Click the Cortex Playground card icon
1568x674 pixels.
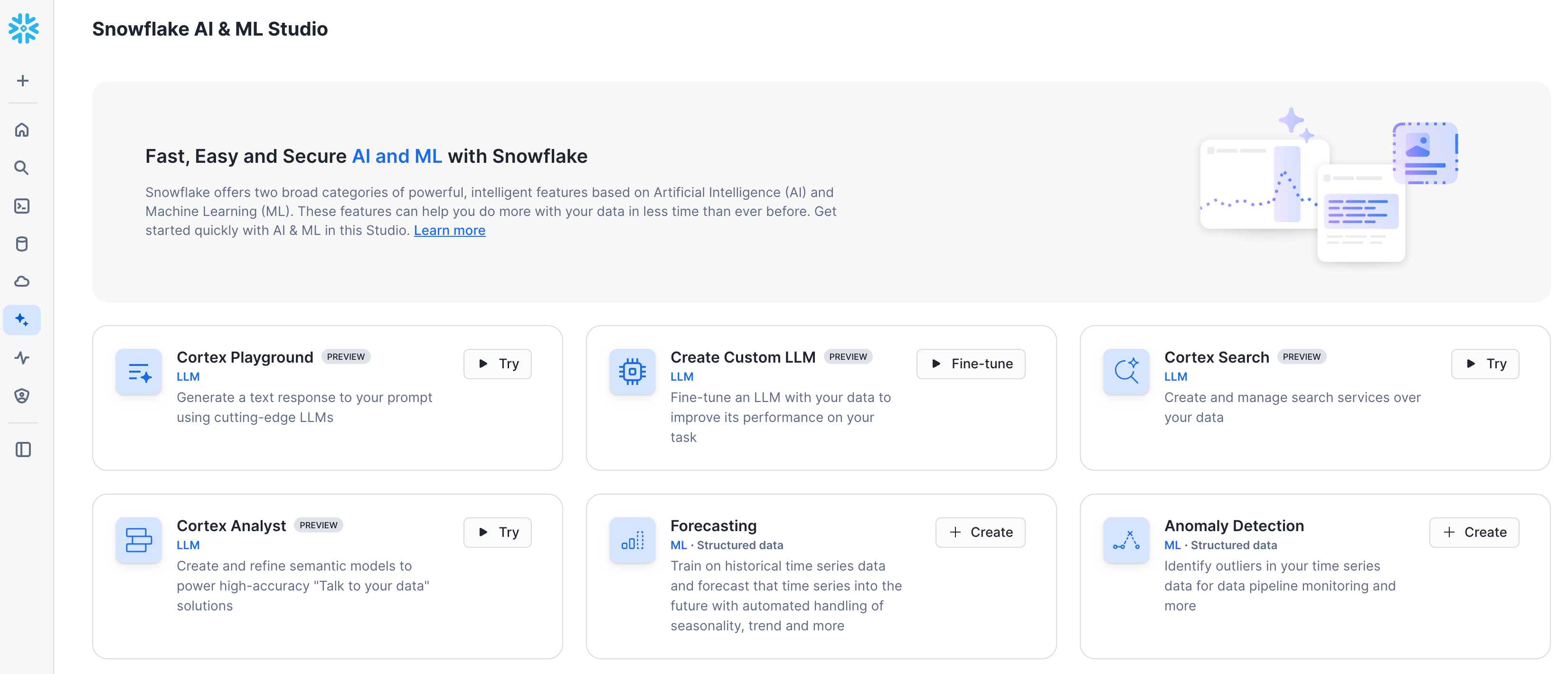(139, 372)
